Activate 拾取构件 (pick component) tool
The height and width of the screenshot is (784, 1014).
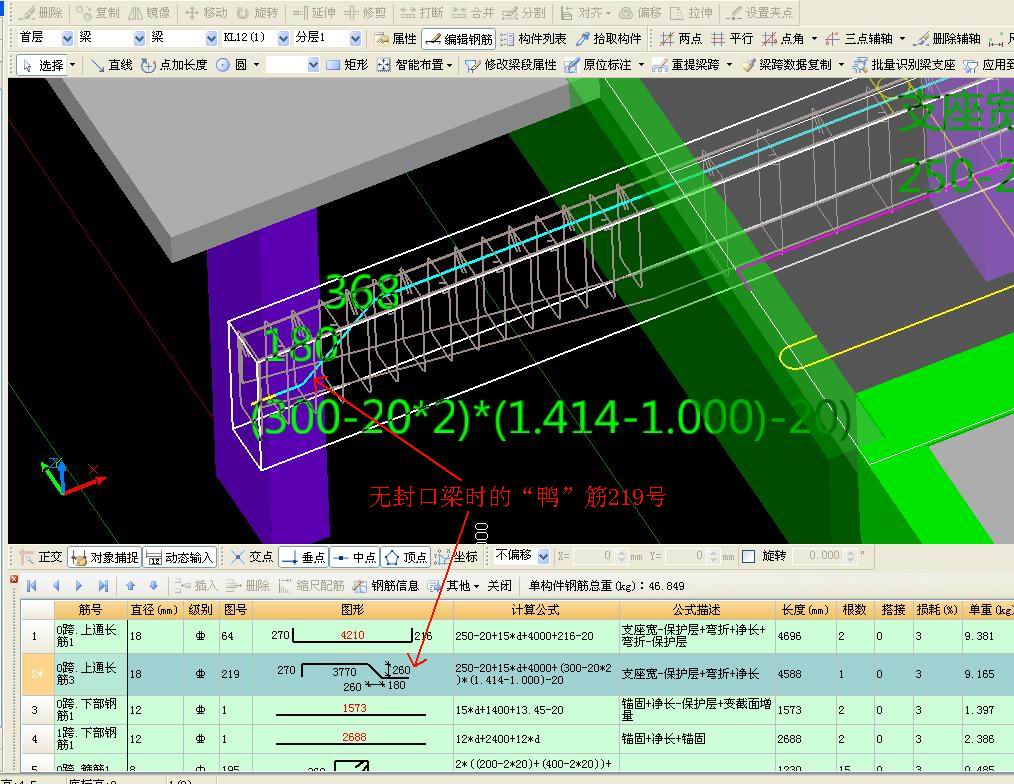(x=609, y=39)
